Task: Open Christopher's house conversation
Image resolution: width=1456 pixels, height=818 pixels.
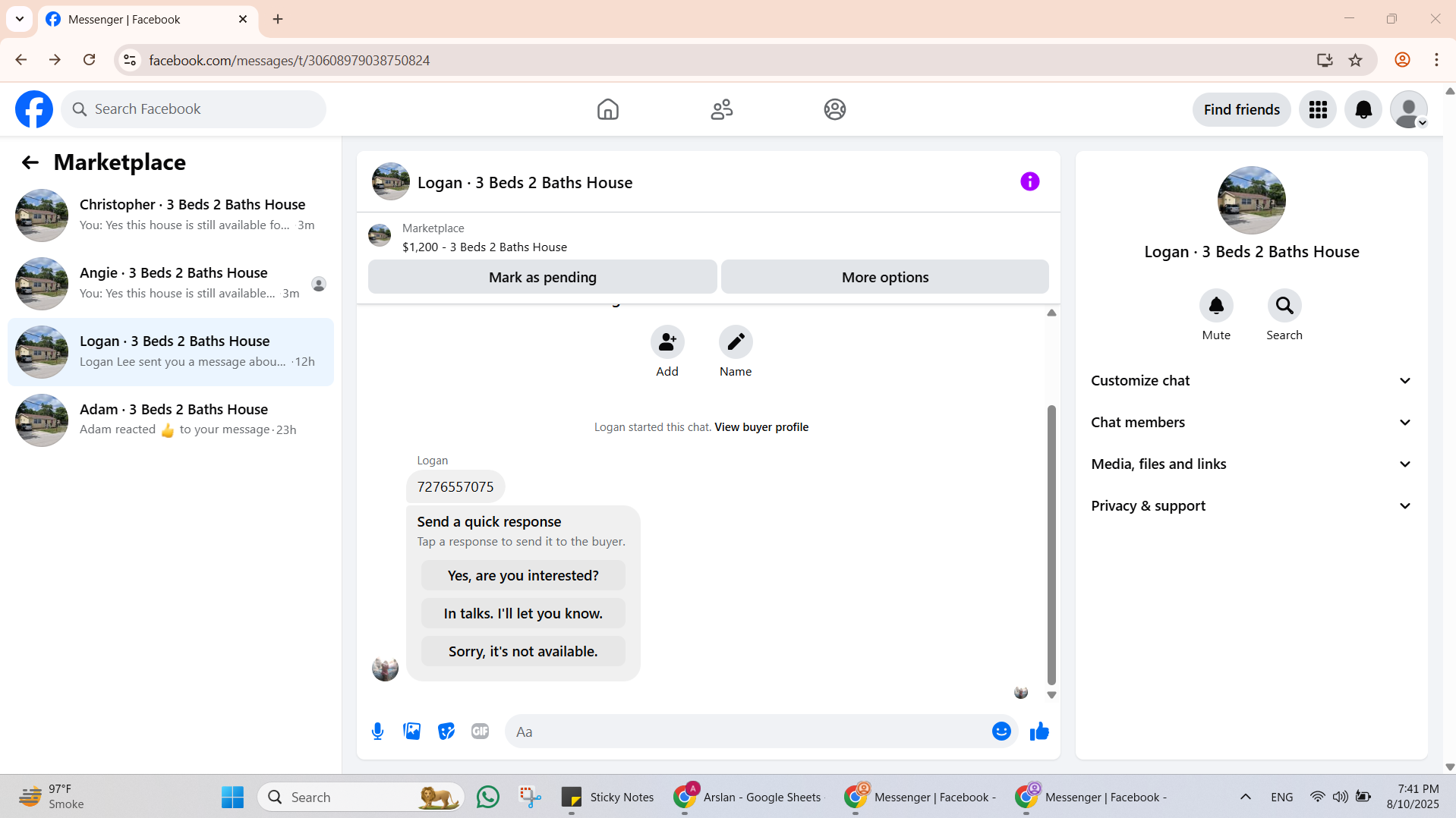Action: click(x=171, y=216)
